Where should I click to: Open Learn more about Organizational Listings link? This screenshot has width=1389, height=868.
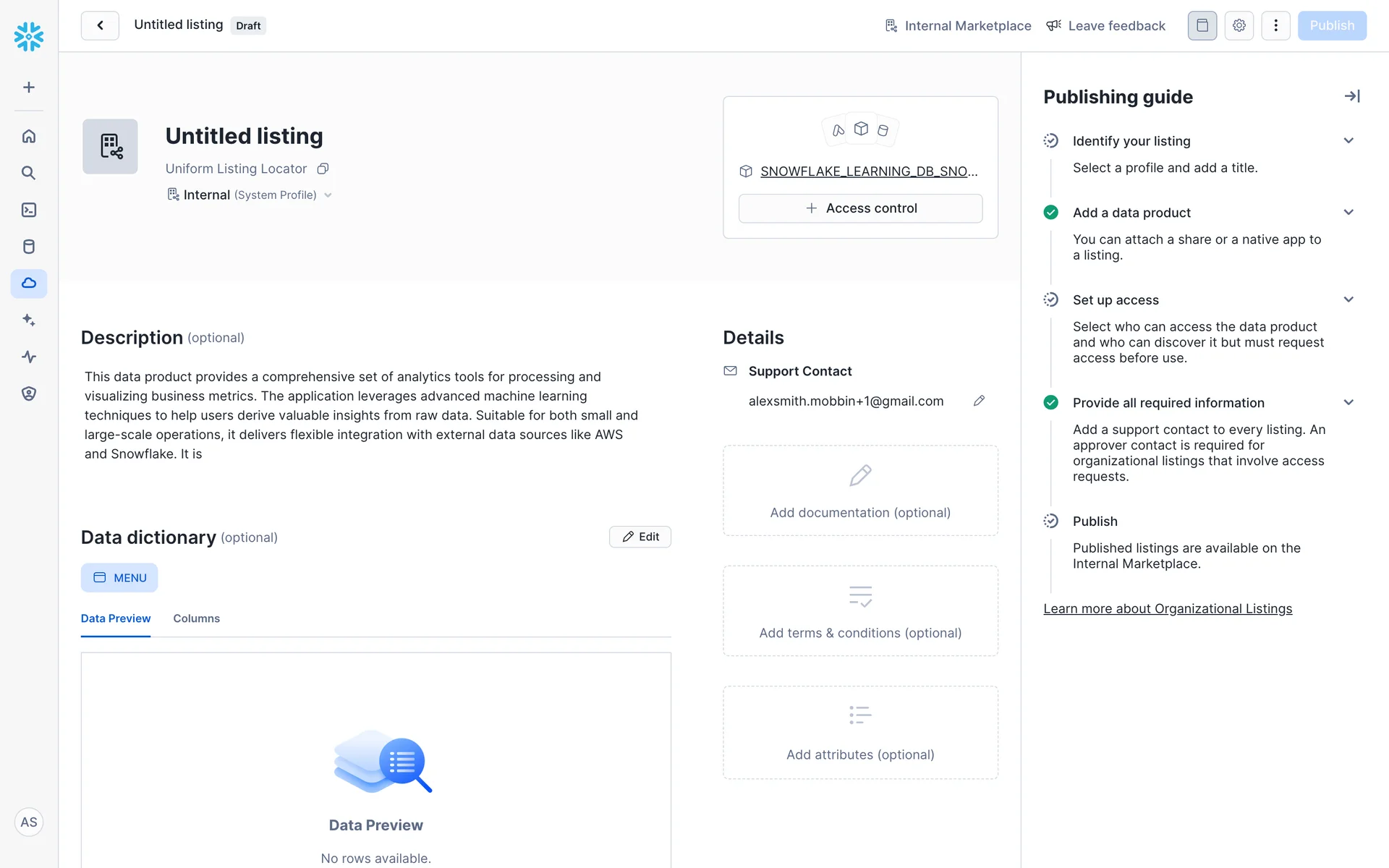[x=1167, y=609]
